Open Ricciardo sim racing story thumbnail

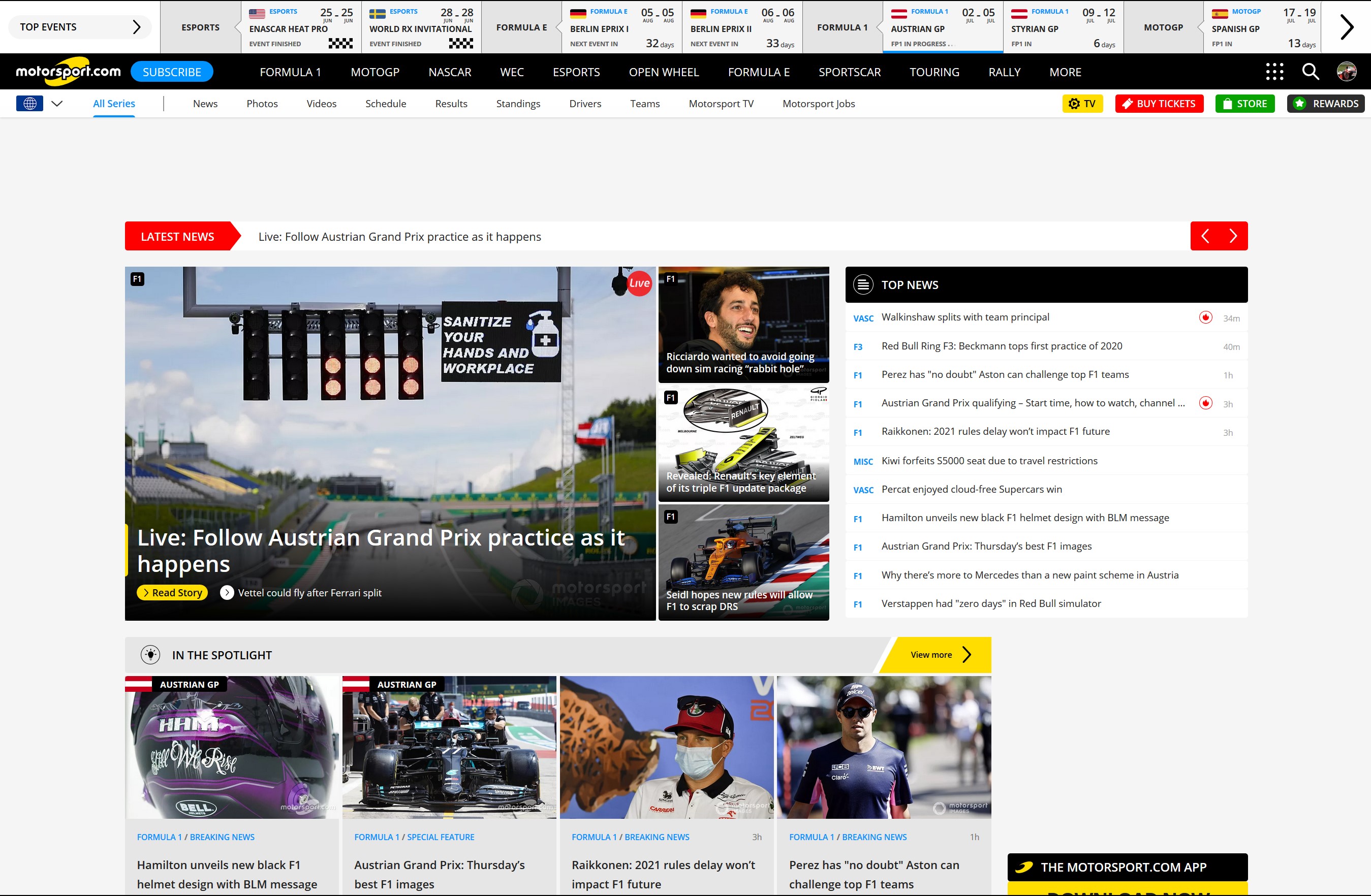point(743,324)
